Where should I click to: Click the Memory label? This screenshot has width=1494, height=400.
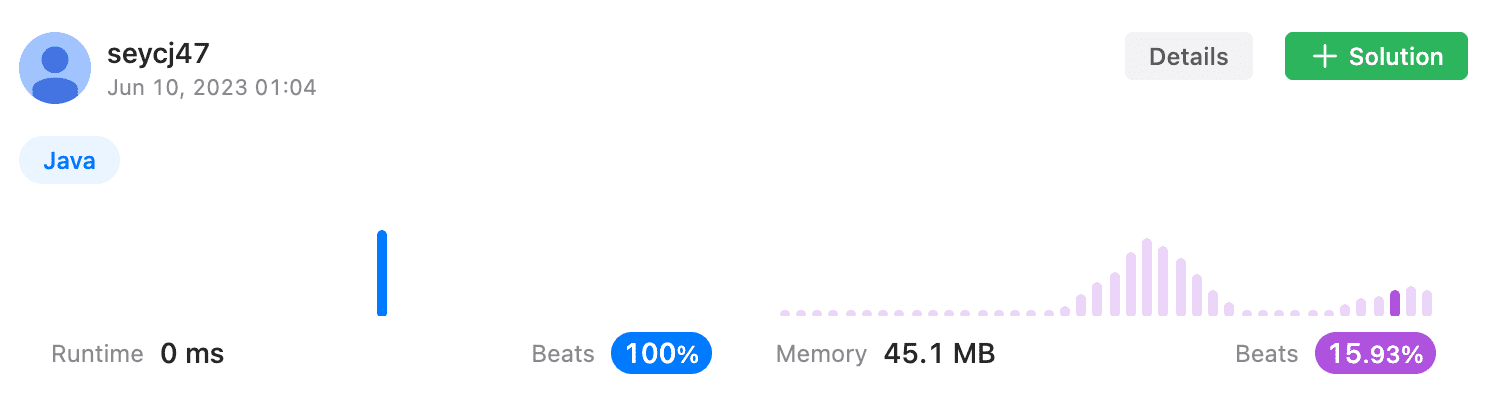(820, 354)
